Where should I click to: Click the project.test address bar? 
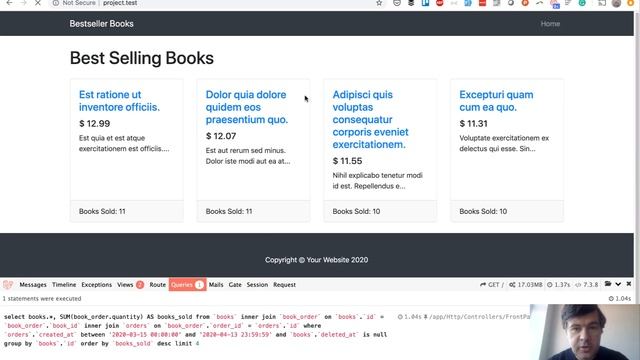(x=120, y=3)
